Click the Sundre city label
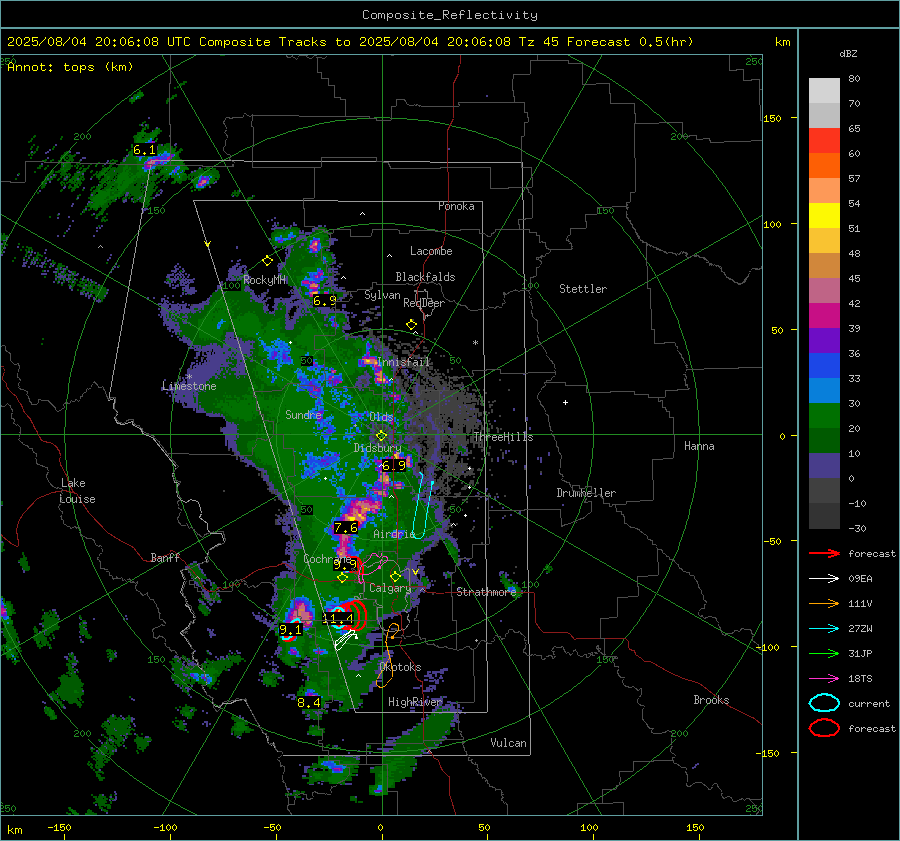 coord(304,414)
